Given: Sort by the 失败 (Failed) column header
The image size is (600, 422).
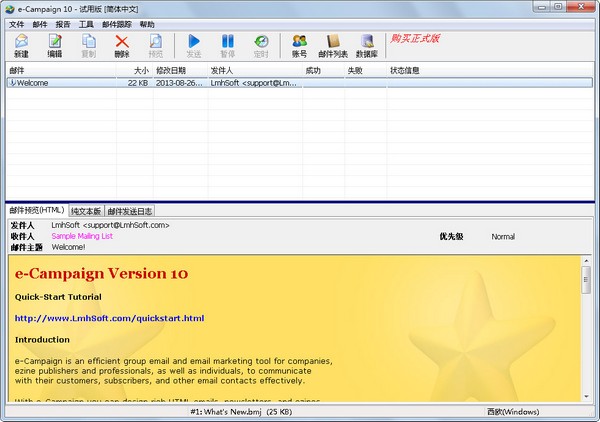Looking at the screenshot, I should click(365, 70).
